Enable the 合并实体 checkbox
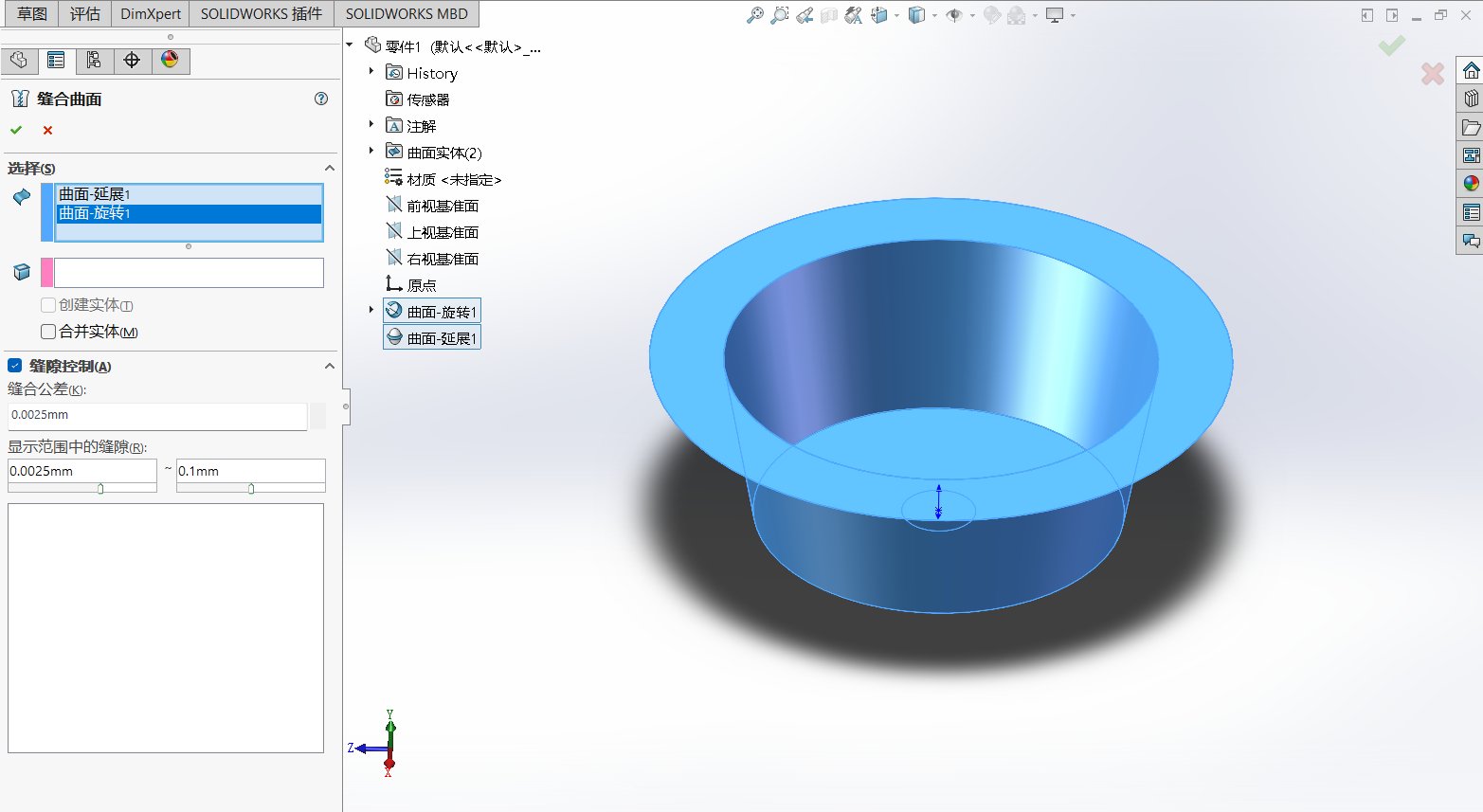 tap(48, 332)
